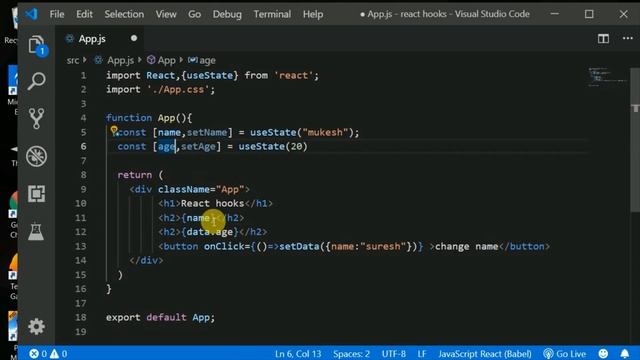Click the feedback smiley icon

pyautogui.click(x=603, y=353)
